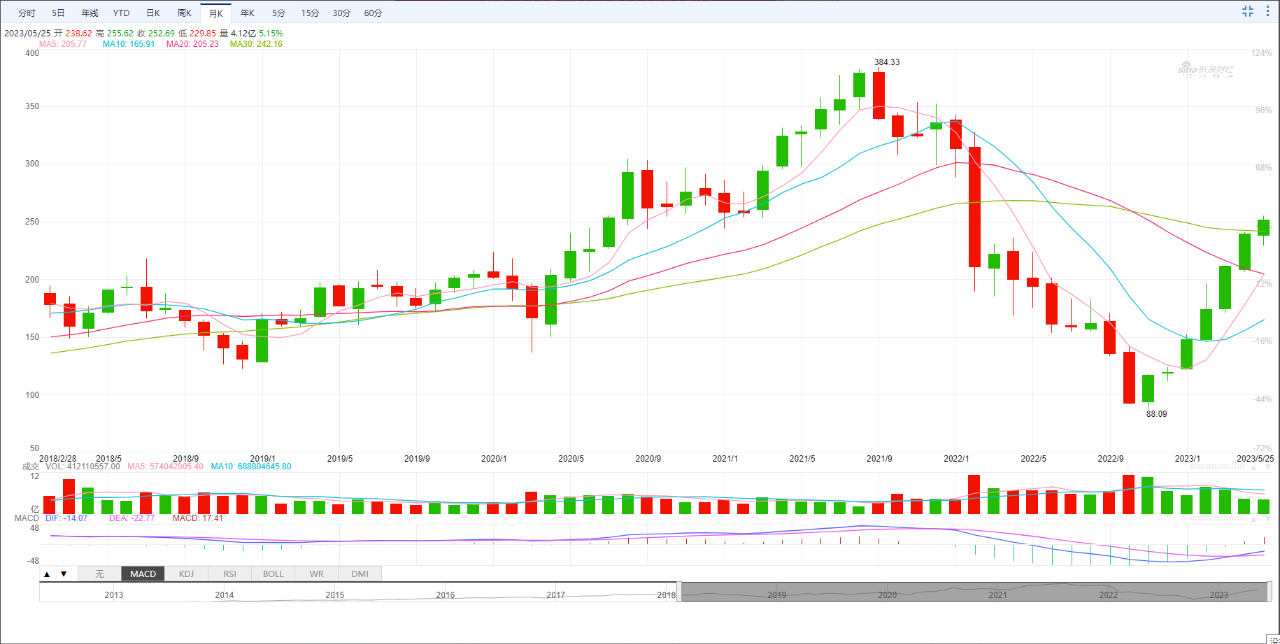1280x644 pixels.
Task: Switch to the YTD tab
Action: [x=121, y=13]
